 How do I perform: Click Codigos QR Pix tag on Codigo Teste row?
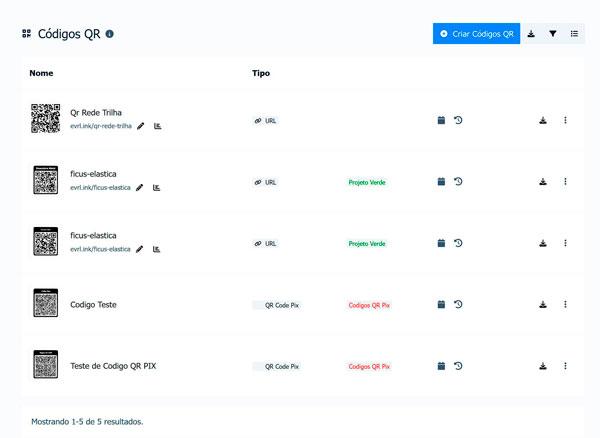coord(369,305)
